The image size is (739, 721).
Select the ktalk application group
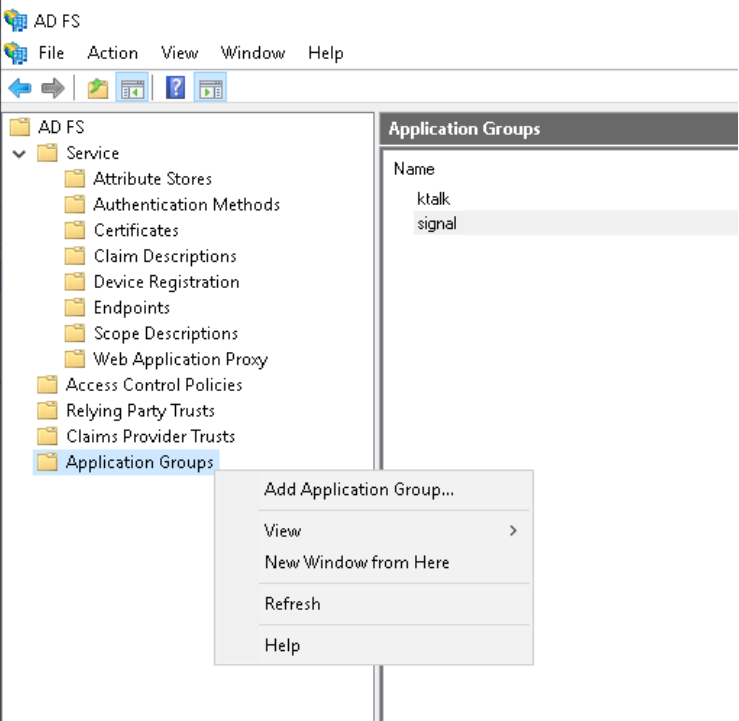coord(433,198)
